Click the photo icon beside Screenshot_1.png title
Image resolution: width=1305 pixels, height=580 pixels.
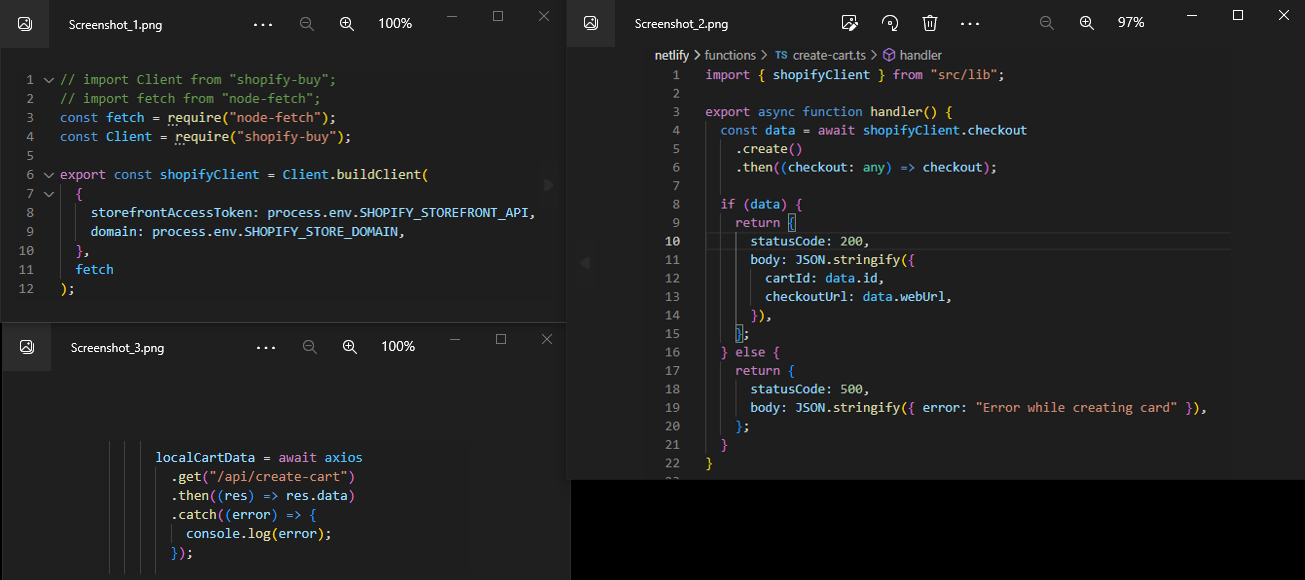tap(25, 23)
